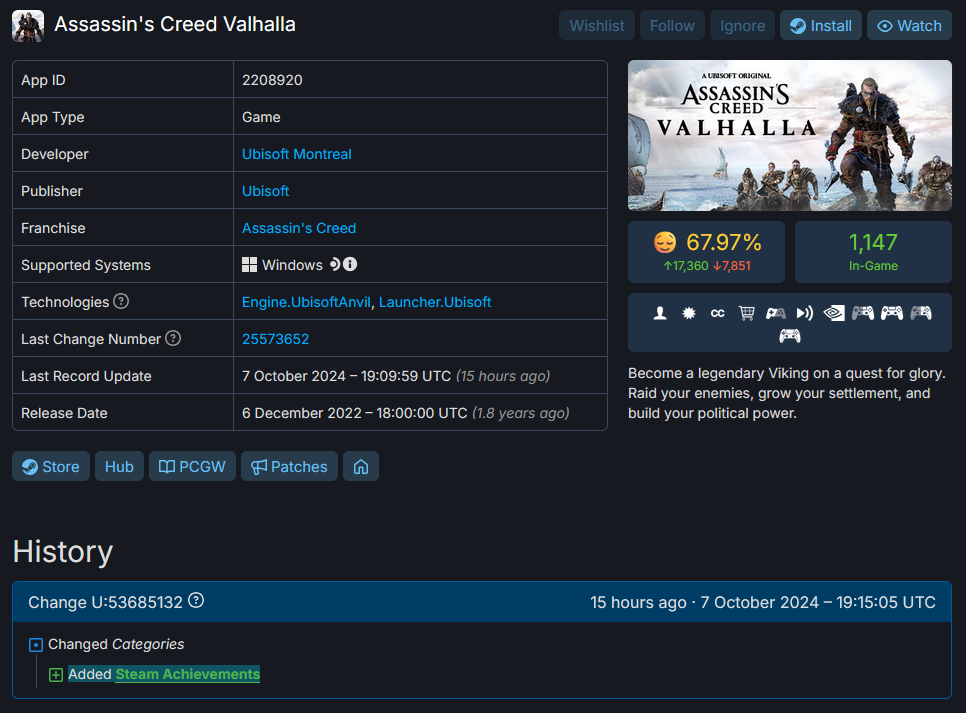Click the smiley rating emoji beside 67.97%
This screenshot has height=713, width=966.
[665, 242]
